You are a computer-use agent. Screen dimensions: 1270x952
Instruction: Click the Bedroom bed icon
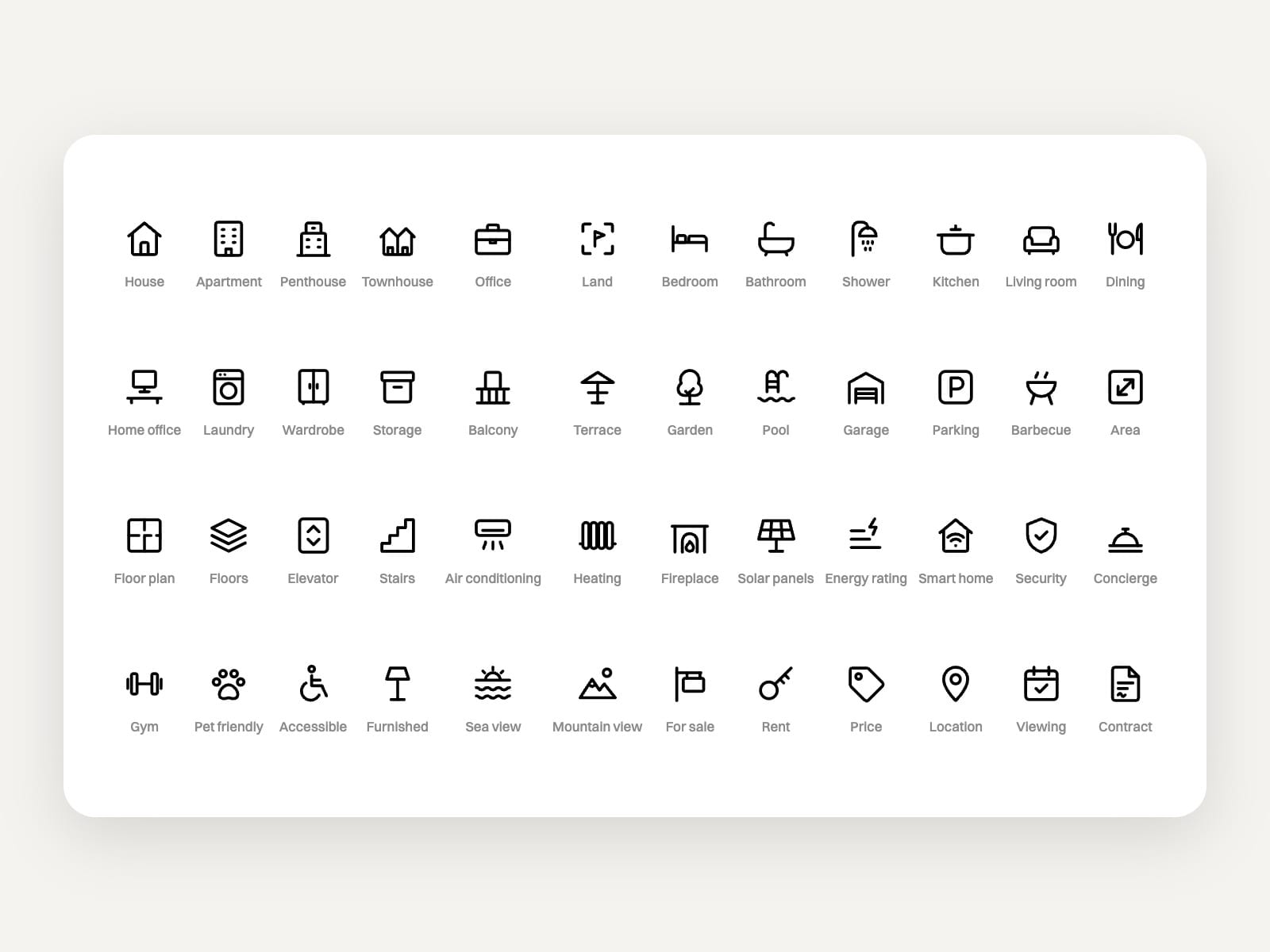(x=690, y=239)
